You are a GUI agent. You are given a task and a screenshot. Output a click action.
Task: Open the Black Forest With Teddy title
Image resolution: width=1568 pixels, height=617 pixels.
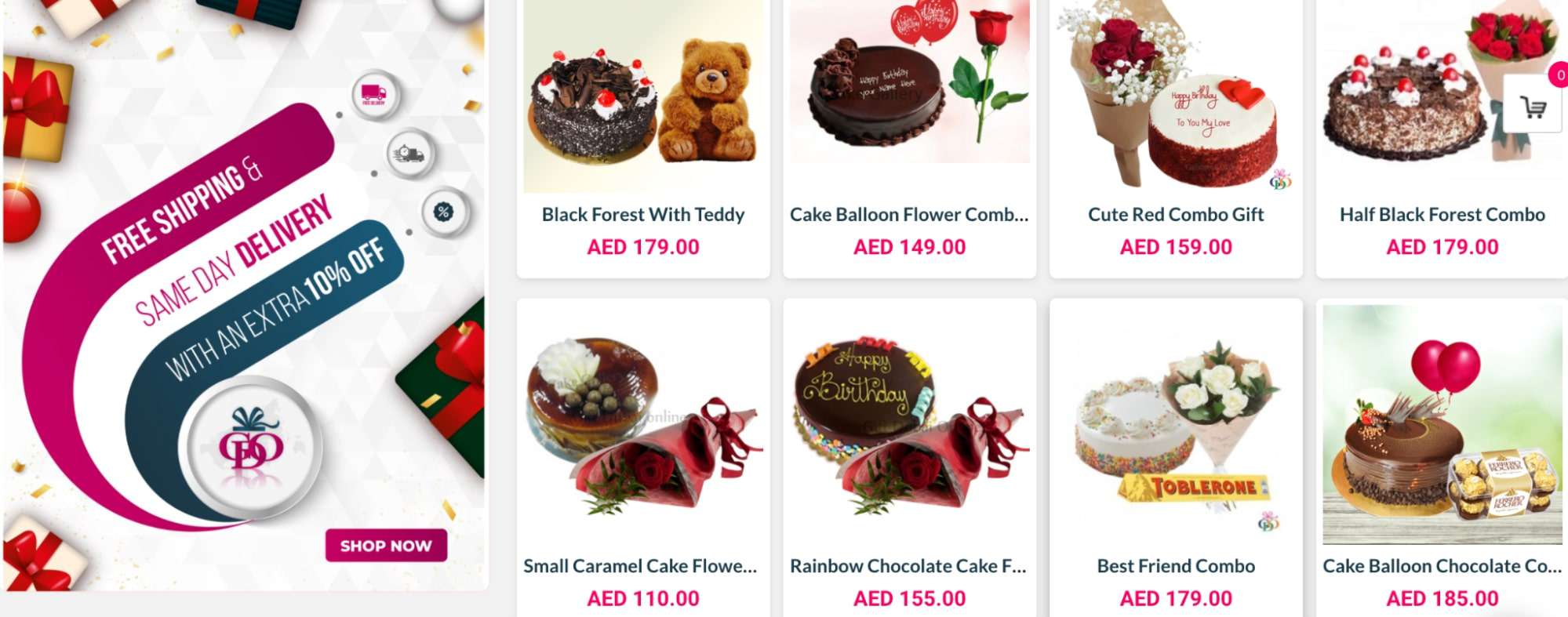point(643,215)
